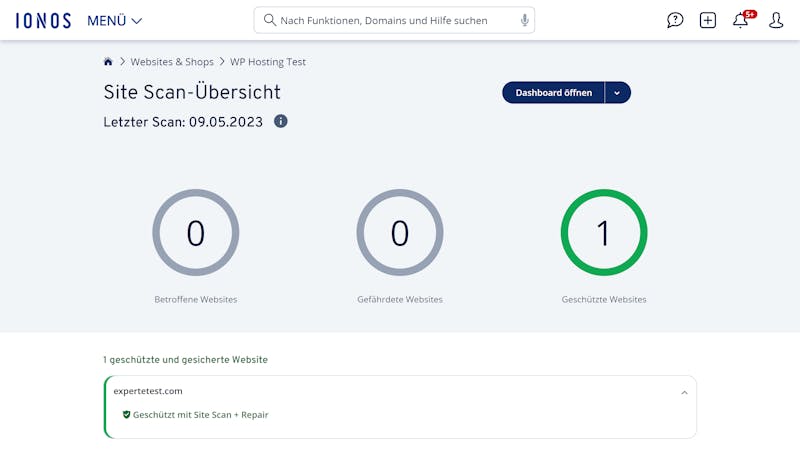Open the help chat question icon
Viewport: 800px width, 450px height.
pos(674,20)
